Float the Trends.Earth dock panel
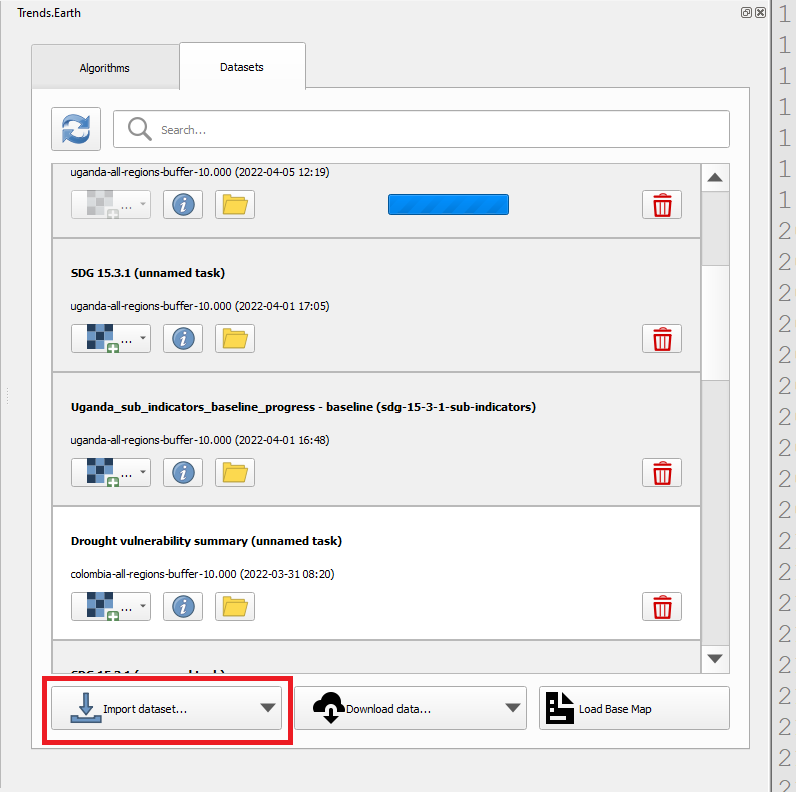The image size is (796, 792). tap(747, 13)
